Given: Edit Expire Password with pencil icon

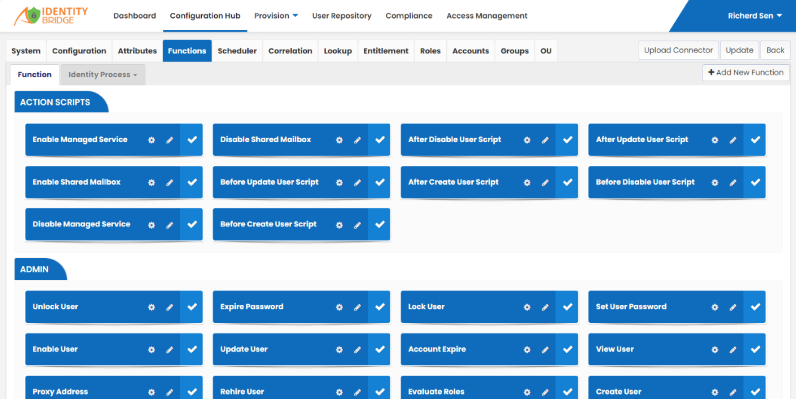Looking at the screenshot, I should (357, 307).
